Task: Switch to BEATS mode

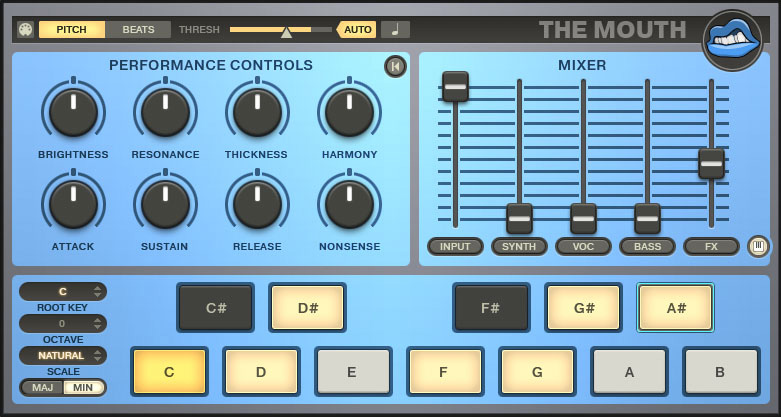Action: (x=138, y=30)
